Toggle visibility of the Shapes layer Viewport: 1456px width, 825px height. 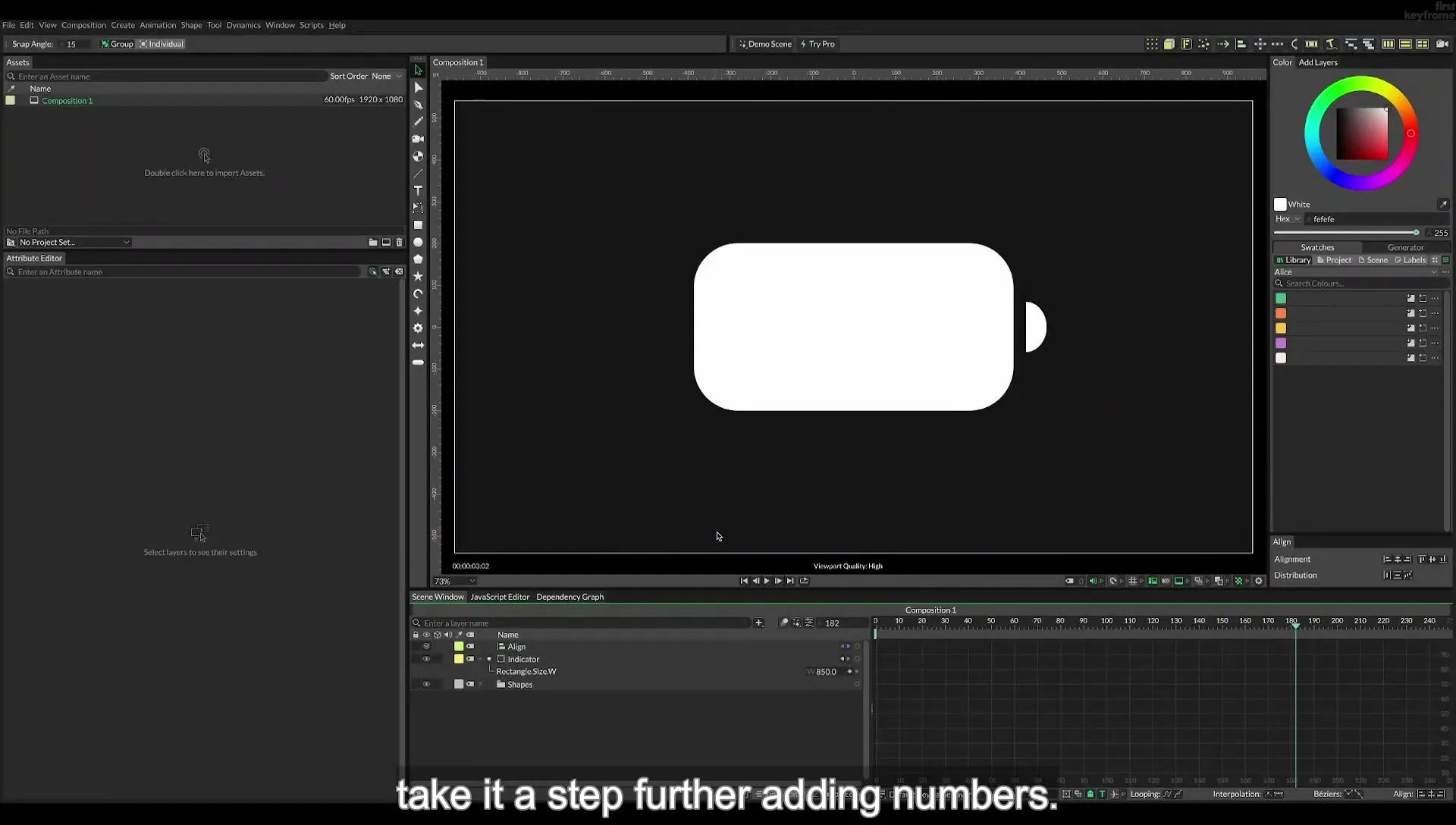pyautogui.click(x=426, y=684)
